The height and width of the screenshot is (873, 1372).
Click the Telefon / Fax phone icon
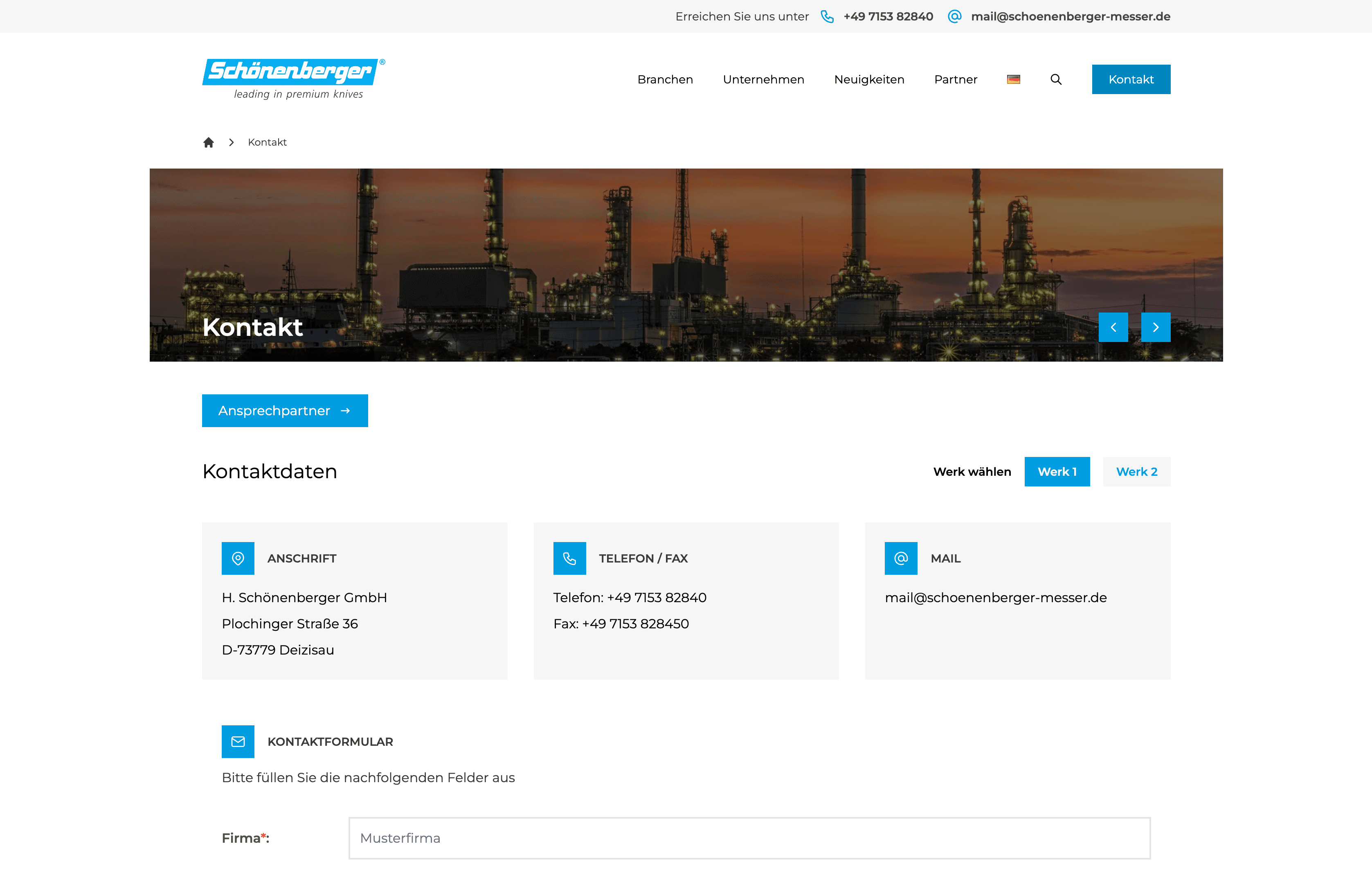coord(569,558)
